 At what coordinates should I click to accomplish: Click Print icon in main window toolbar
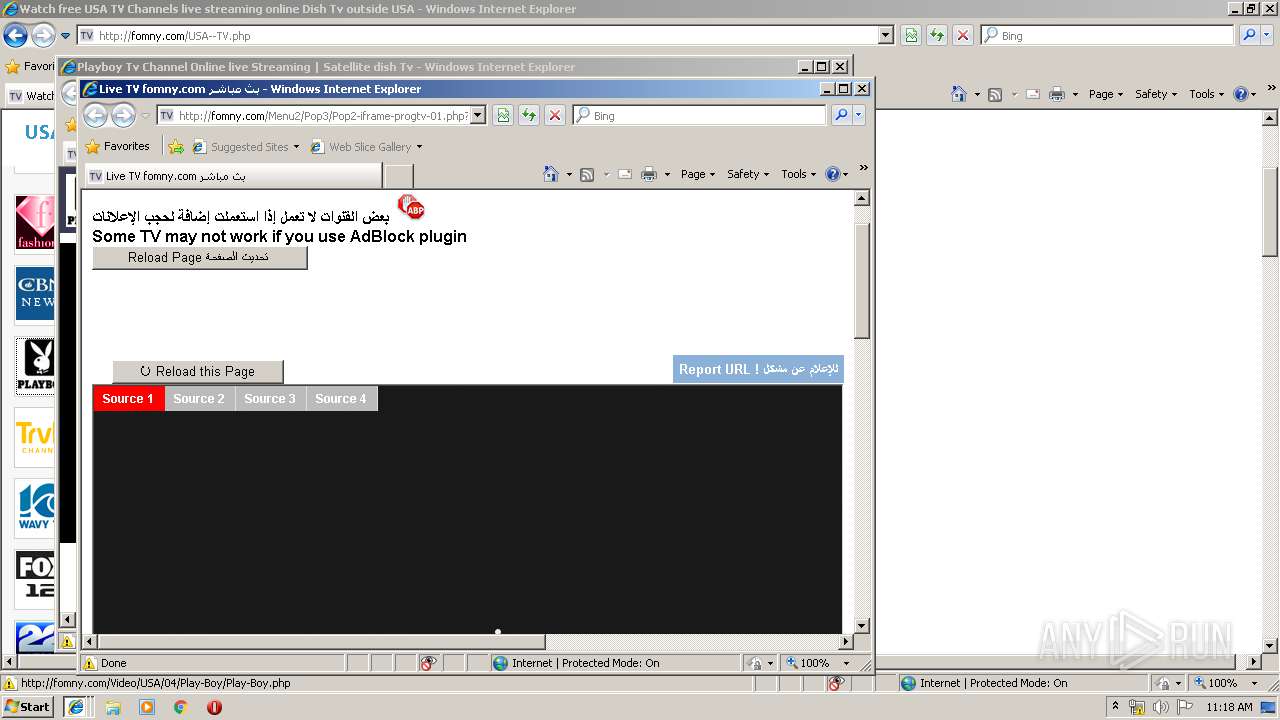[1058, 94]
